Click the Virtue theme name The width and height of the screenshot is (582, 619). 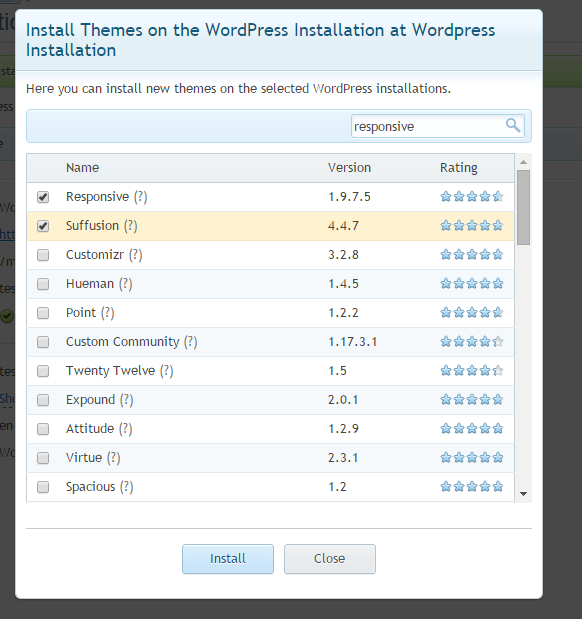pos(84,458)
